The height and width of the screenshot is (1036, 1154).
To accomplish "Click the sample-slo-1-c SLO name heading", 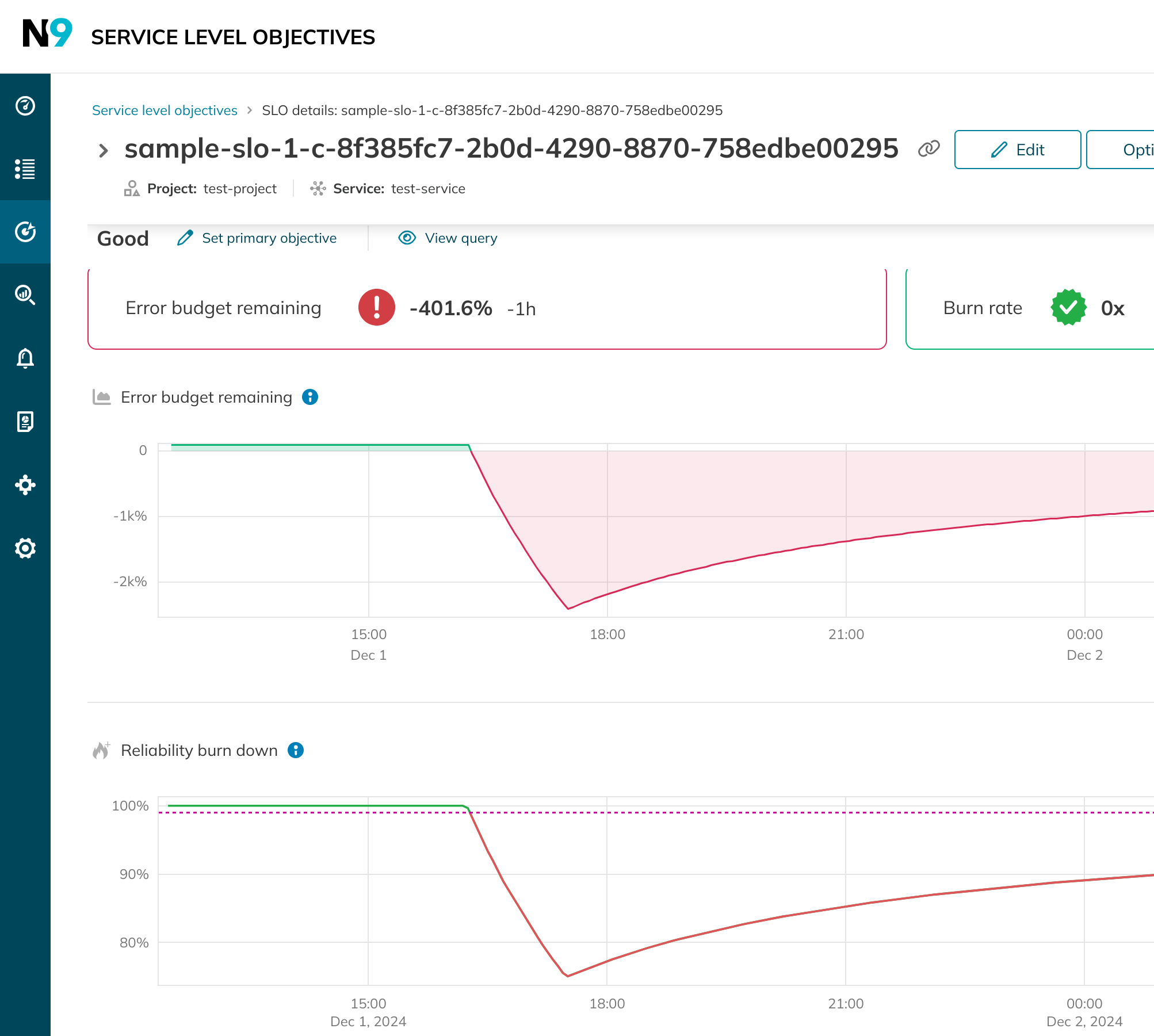I will (511, 148).
